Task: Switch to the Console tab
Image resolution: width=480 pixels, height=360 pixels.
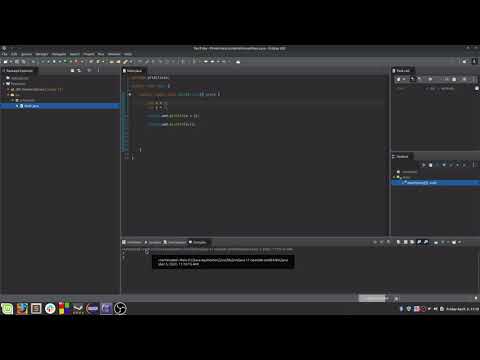Action: [198, 242]
